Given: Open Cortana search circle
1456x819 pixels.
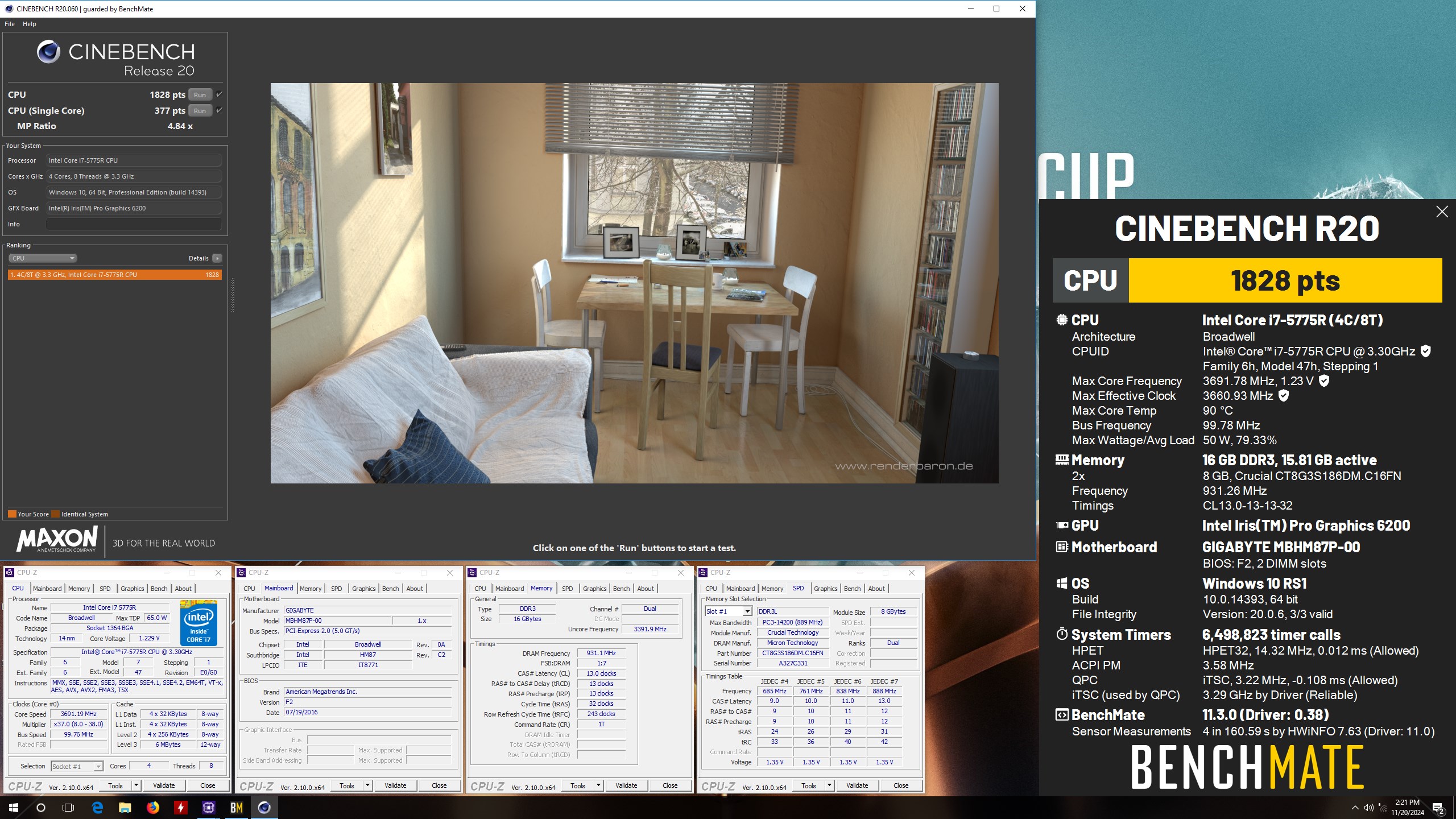Looking at the screenshot, I should (41, 808).
